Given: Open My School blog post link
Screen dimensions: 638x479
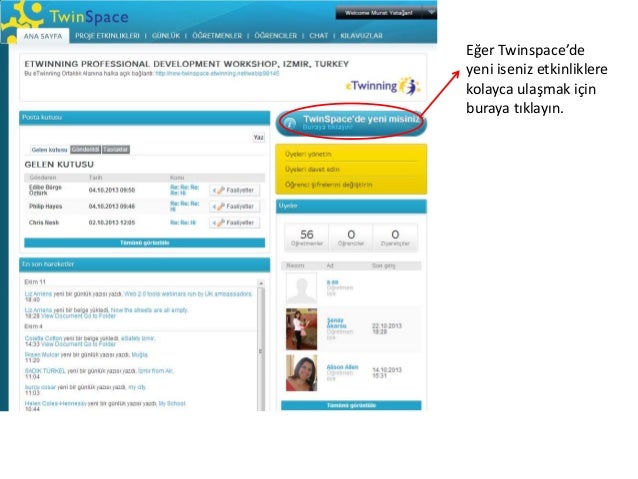Looking at the screenshot, I should click(x=172, y=404).
